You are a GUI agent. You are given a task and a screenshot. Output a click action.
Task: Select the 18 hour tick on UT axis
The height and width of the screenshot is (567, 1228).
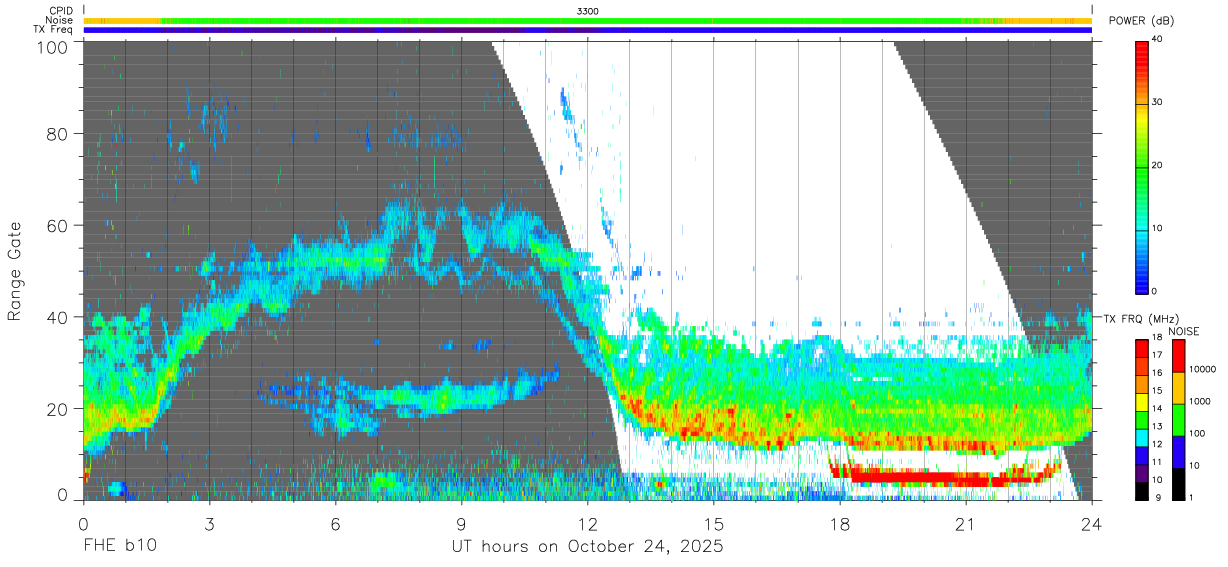click(x=840, y=523)
